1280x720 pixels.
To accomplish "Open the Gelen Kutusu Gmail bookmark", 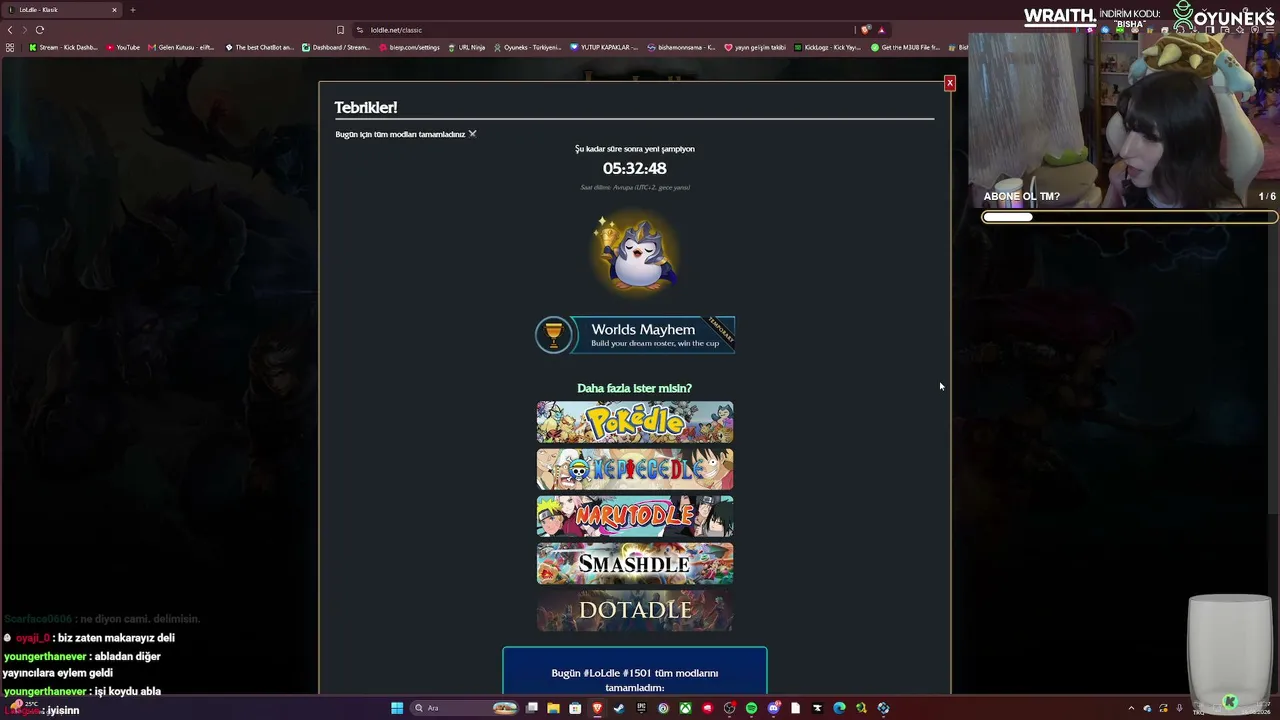I will 181,47.
